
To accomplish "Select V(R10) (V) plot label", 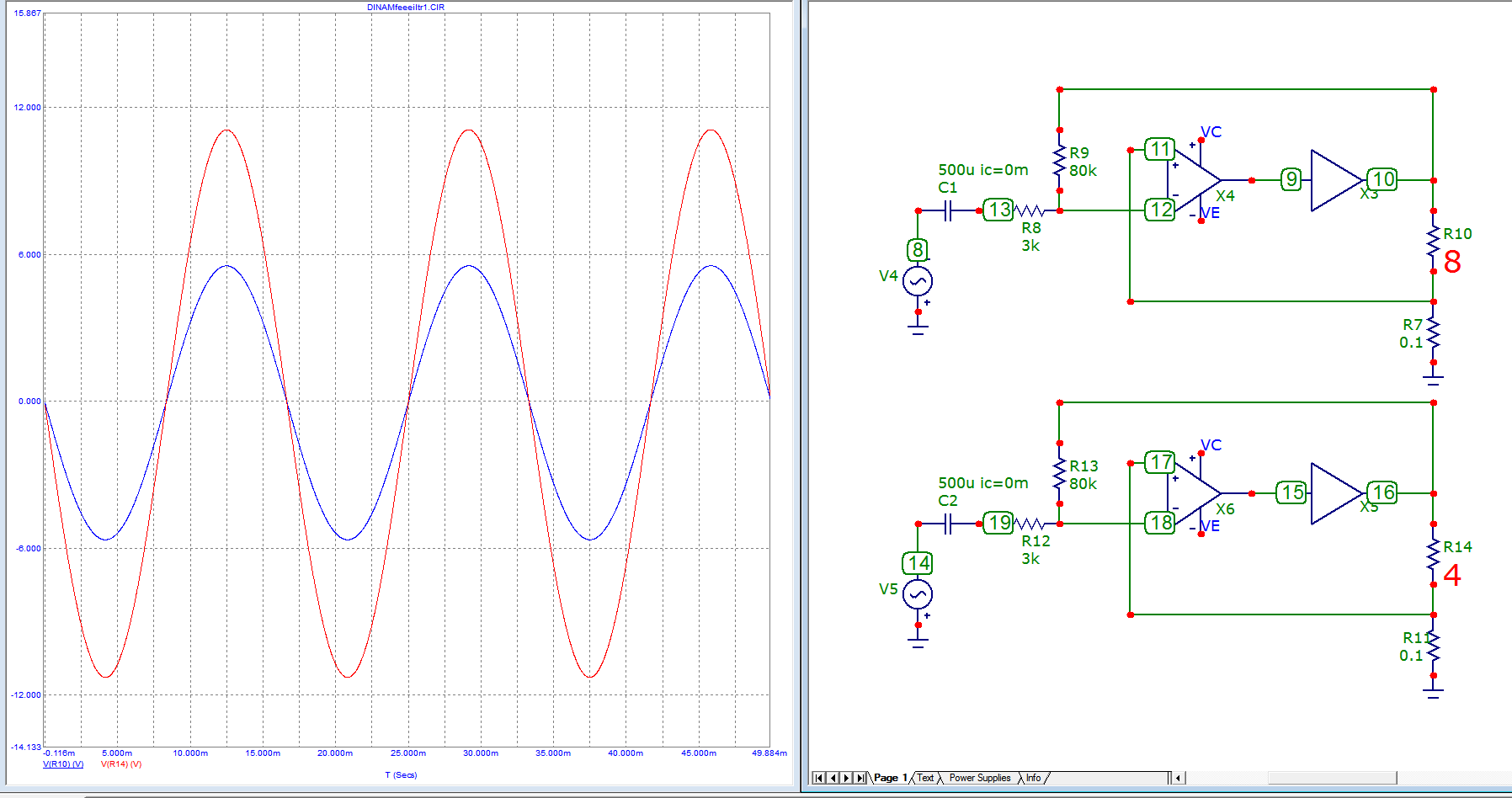I will pyautogui.click(x=63, y=764).
